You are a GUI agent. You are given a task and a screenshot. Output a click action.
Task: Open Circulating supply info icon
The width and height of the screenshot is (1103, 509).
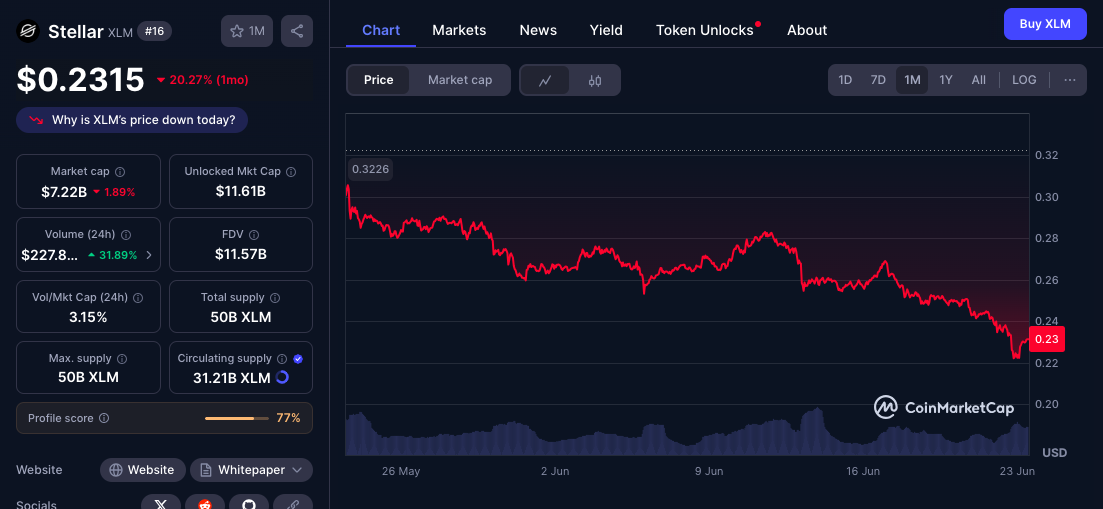282,359
